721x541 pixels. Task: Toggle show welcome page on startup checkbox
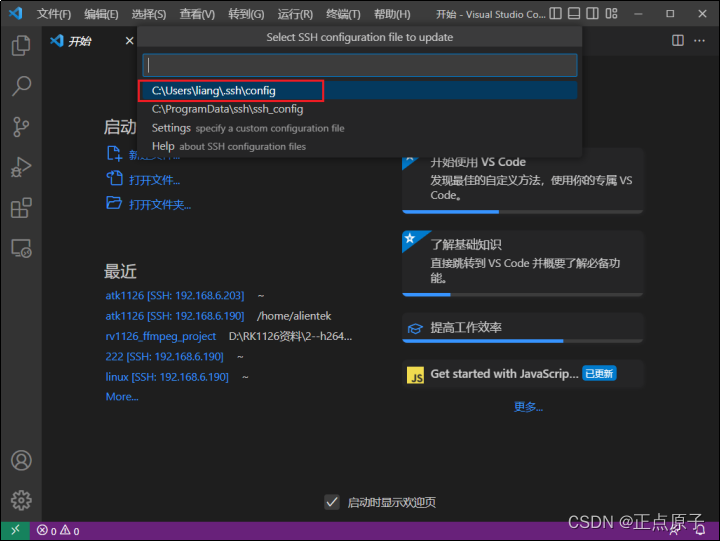click(x=332, y=502)
